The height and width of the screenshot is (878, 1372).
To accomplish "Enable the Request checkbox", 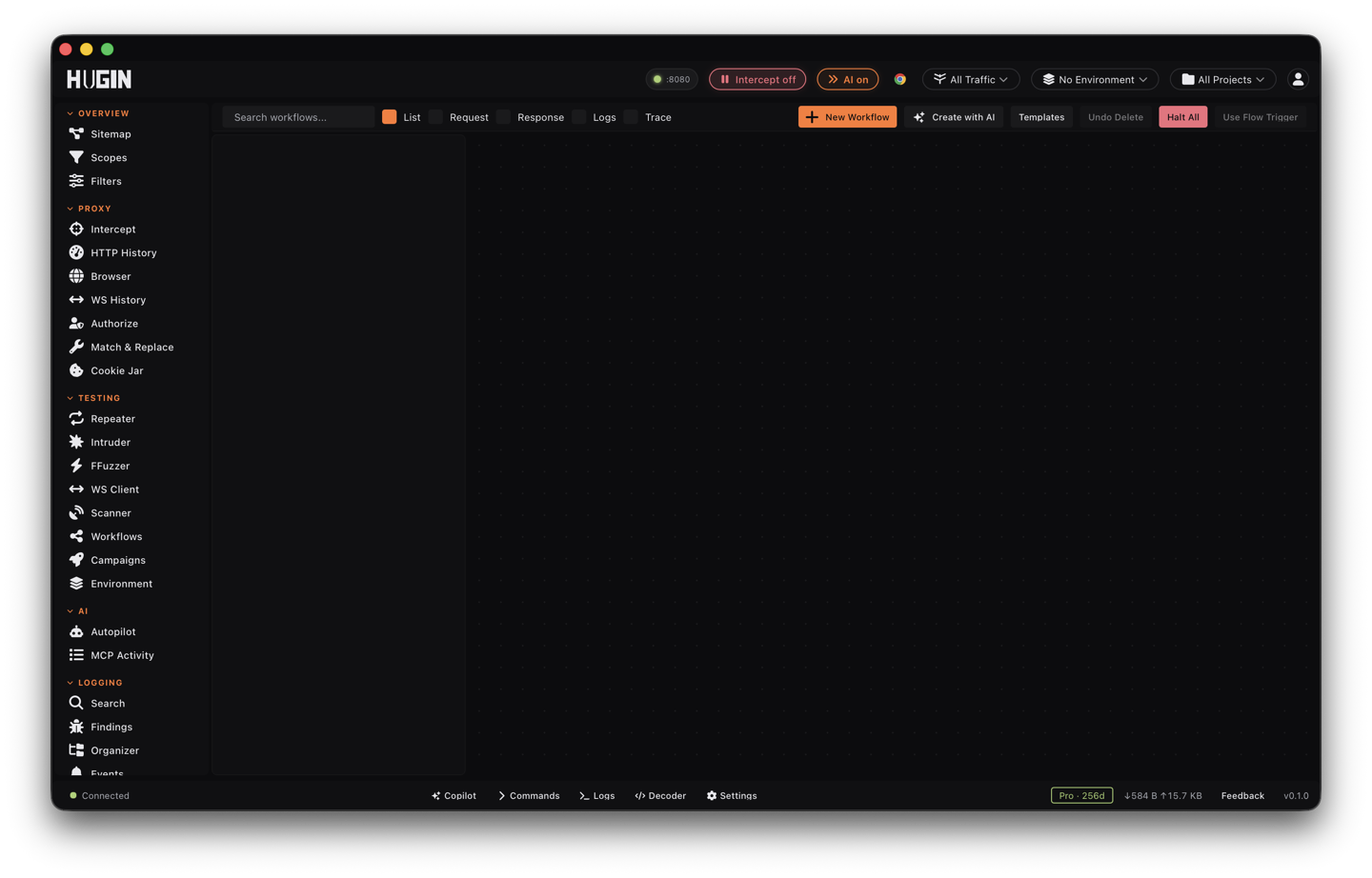I will pyautogui.click(x=435, y=117).
